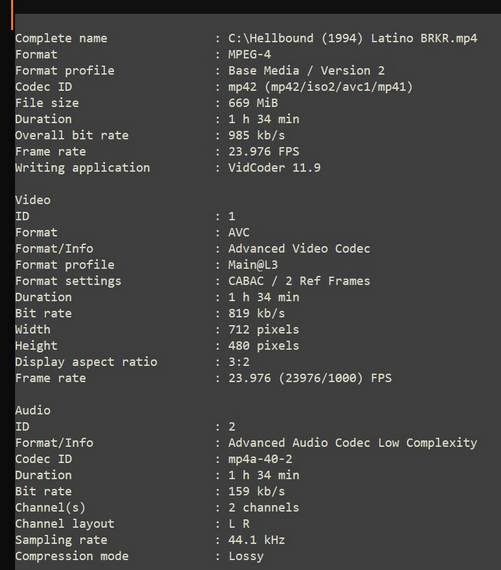The height and width of the screenshot is (570, 501).
Task: Select the Compression mode Lossy value
Action: point(246,556)
